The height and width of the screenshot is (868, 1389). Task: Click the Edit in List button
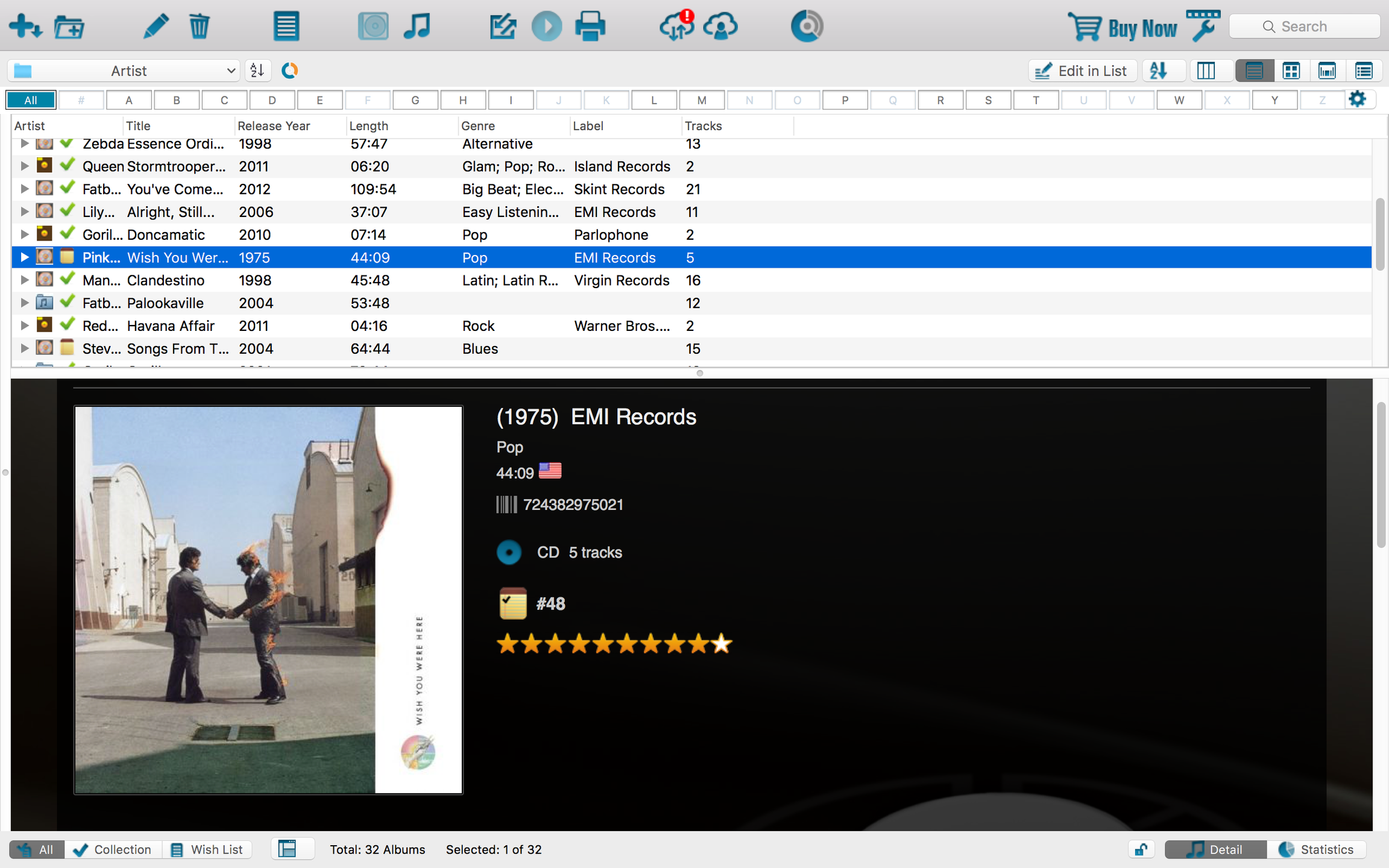[1083, 71]
